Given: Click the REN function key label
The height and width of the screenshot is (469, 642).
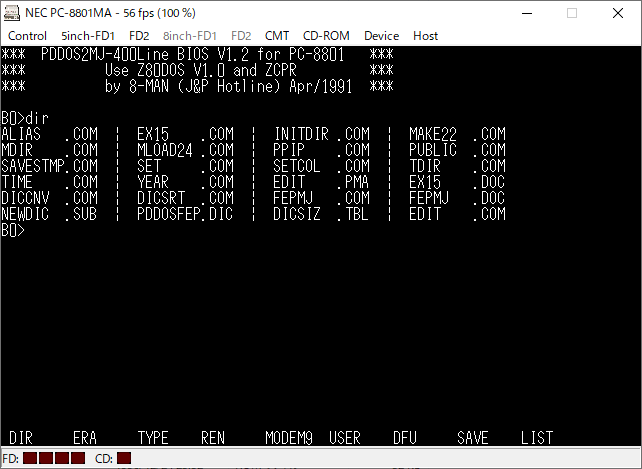Looking at the screenshot, I should (213, 438).
